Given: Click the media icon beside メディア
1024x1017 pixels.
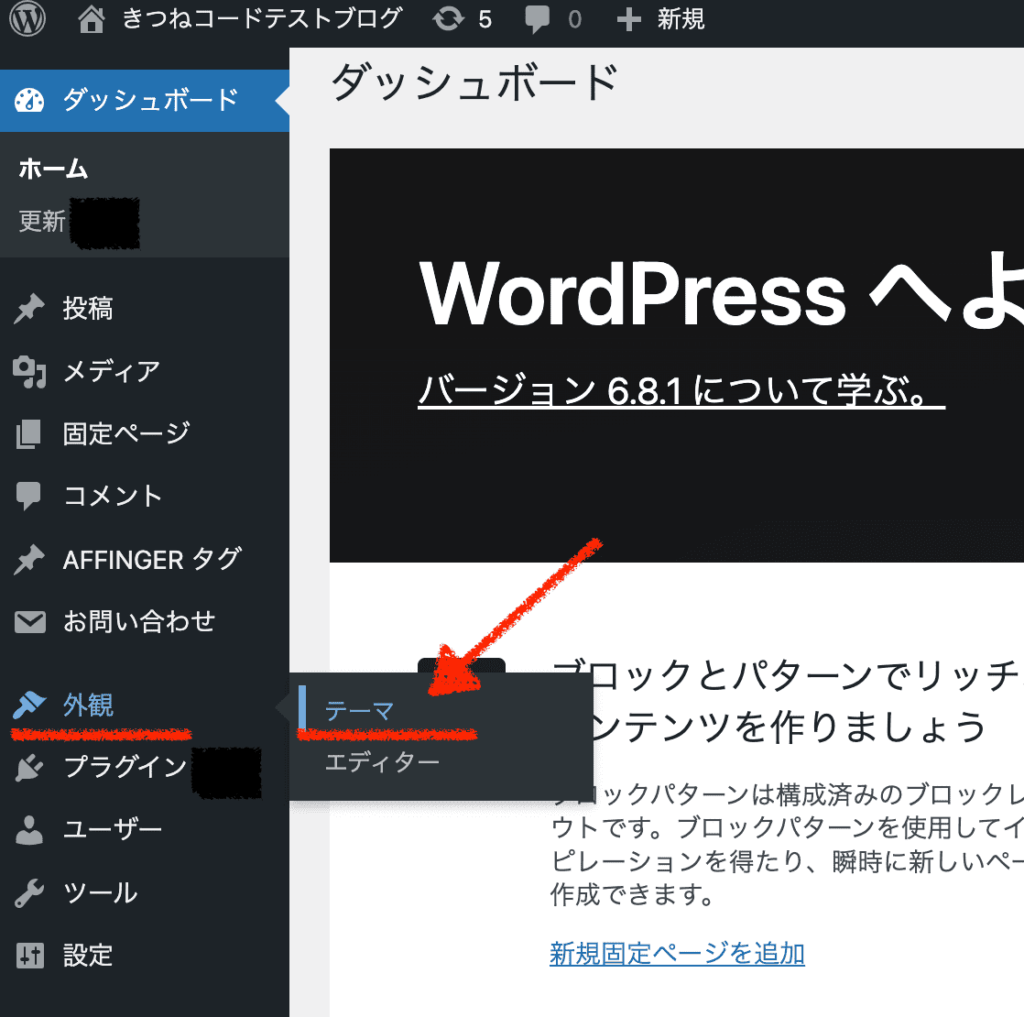Looking at the screenshot, I should click(x=29, y=372).
